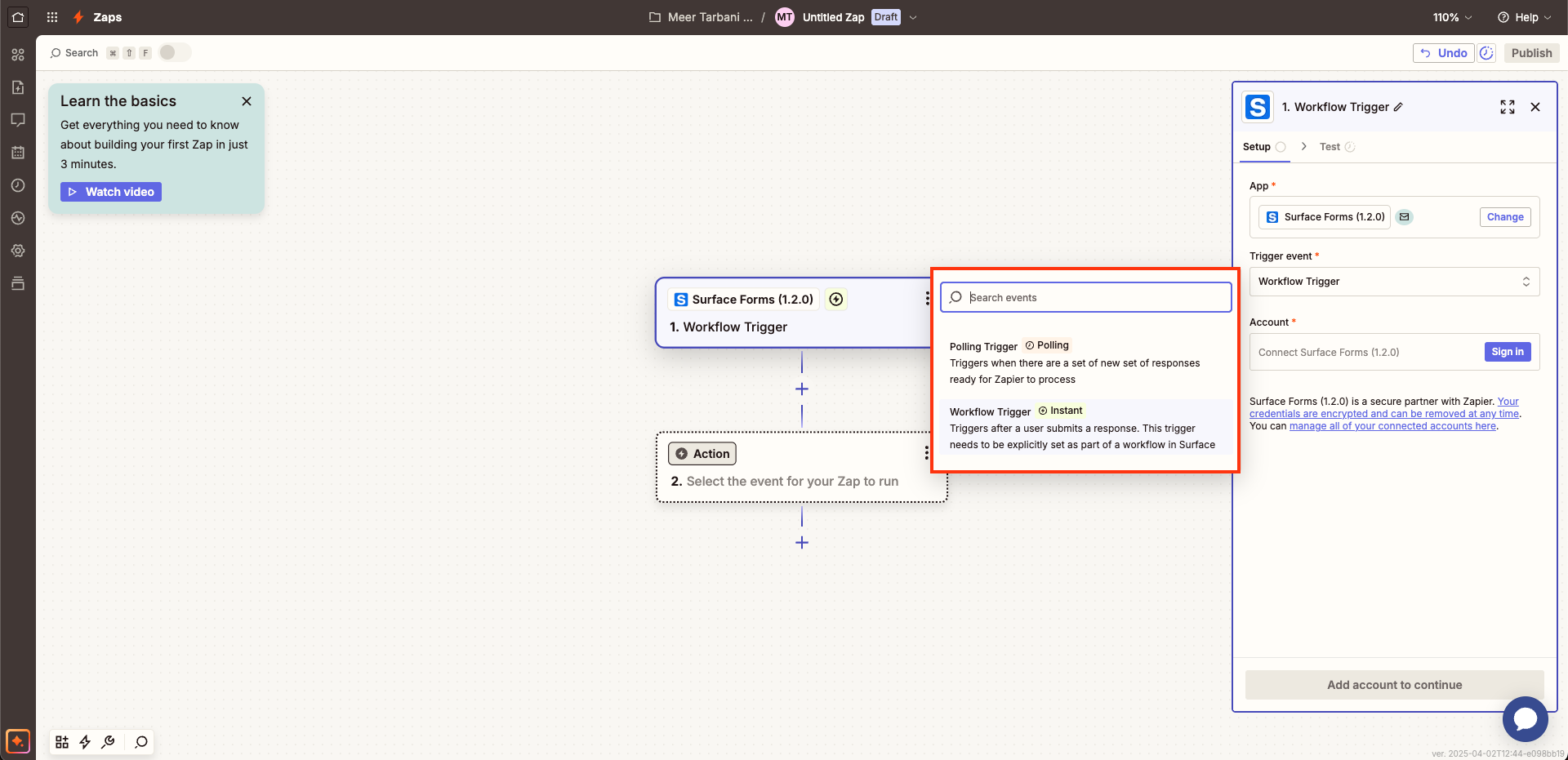Click the Undo button
The height and width of the screenshot is (760, 1568).
(x=1443, y=53)
